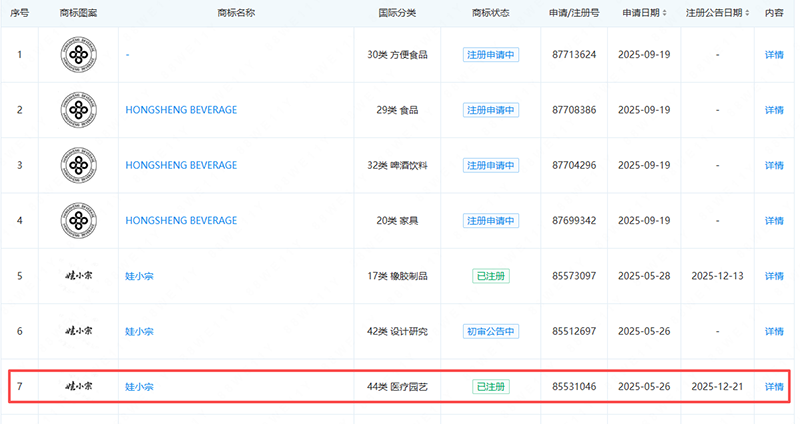Open the 娃小宗 logo in highlighted row 7
The height and width of the screenshot is (424, 800).
pos(78,386)
